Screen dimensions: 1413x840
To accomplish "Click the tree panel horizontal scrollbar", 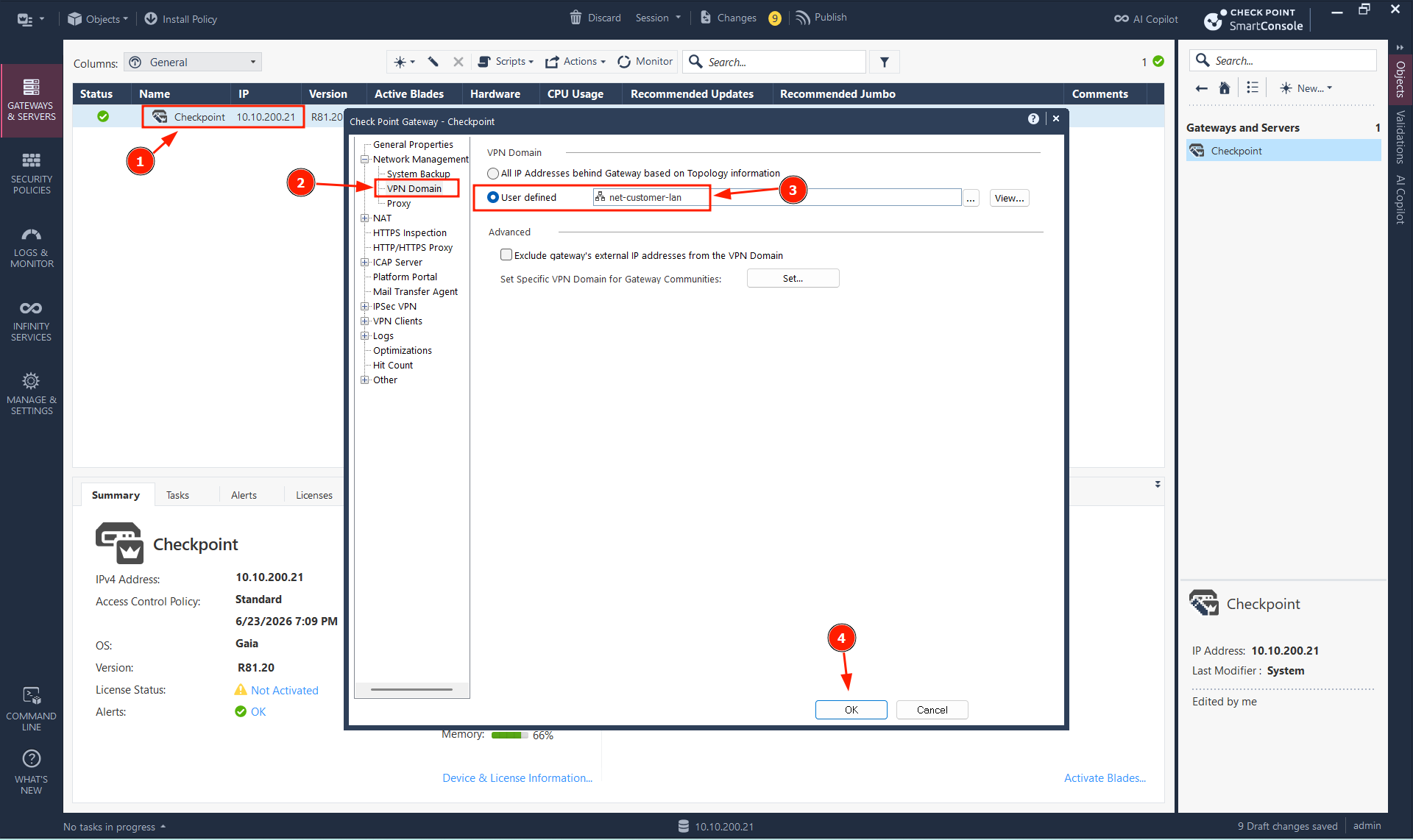I will pos(411,690).
